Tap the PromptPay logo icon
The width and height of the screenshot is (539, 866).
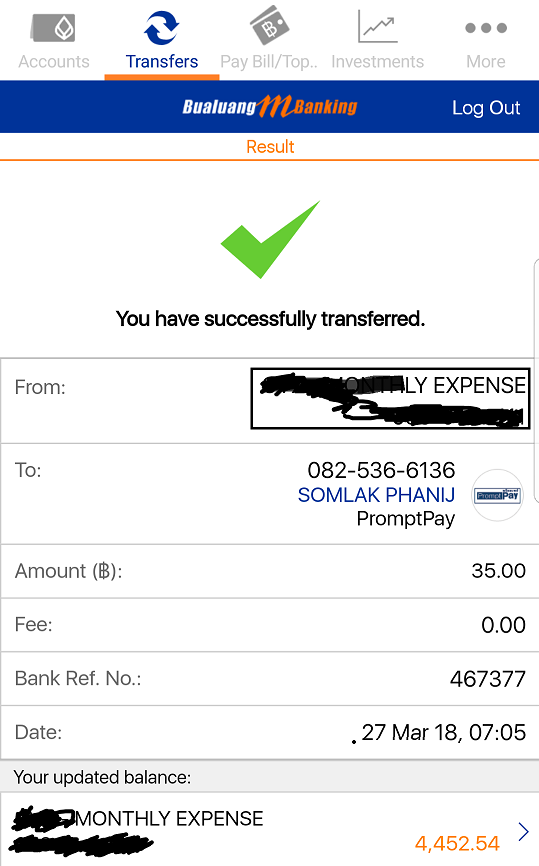498,495
